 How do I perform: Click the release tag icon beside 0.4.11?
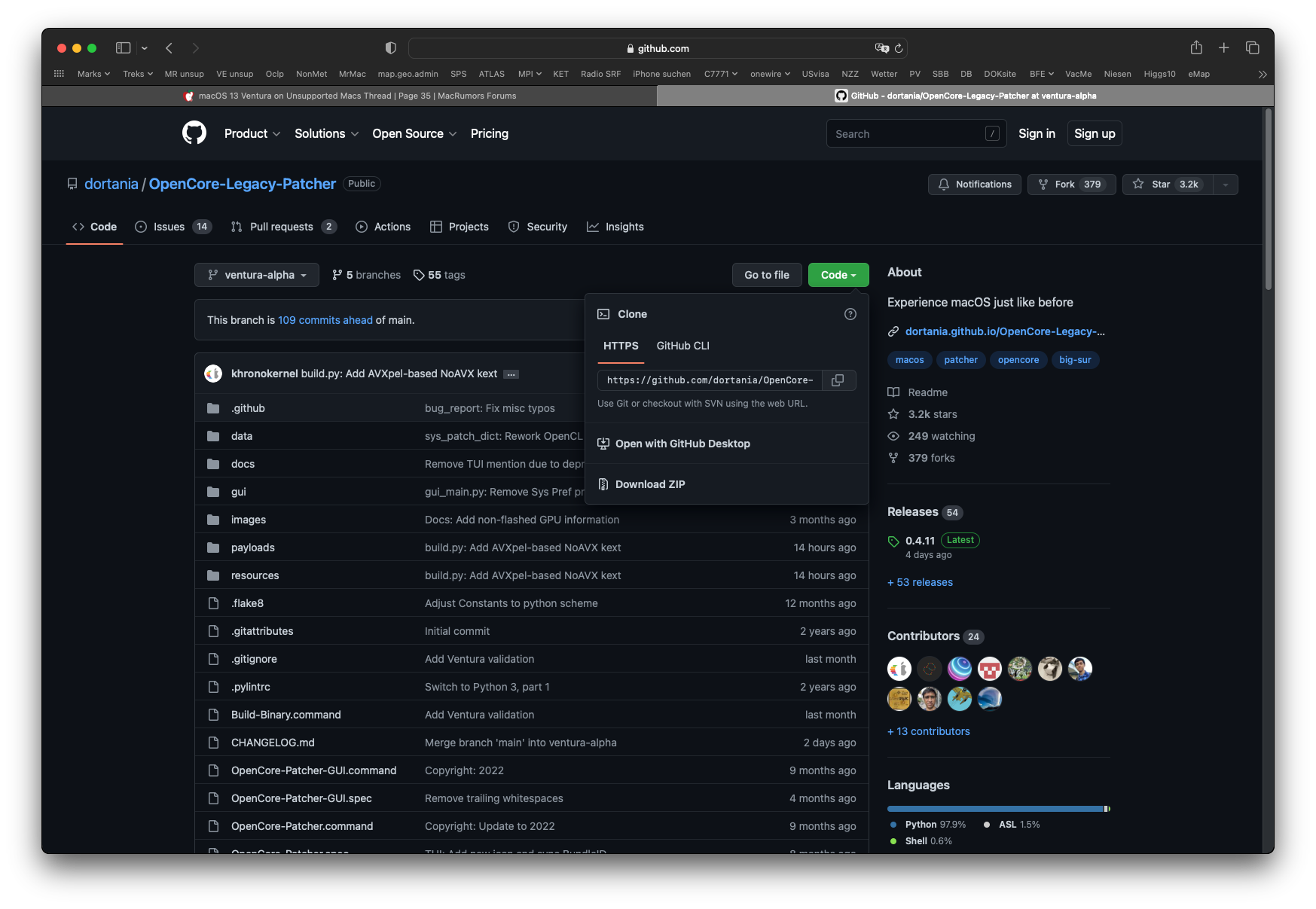click(x=893, y=541)
